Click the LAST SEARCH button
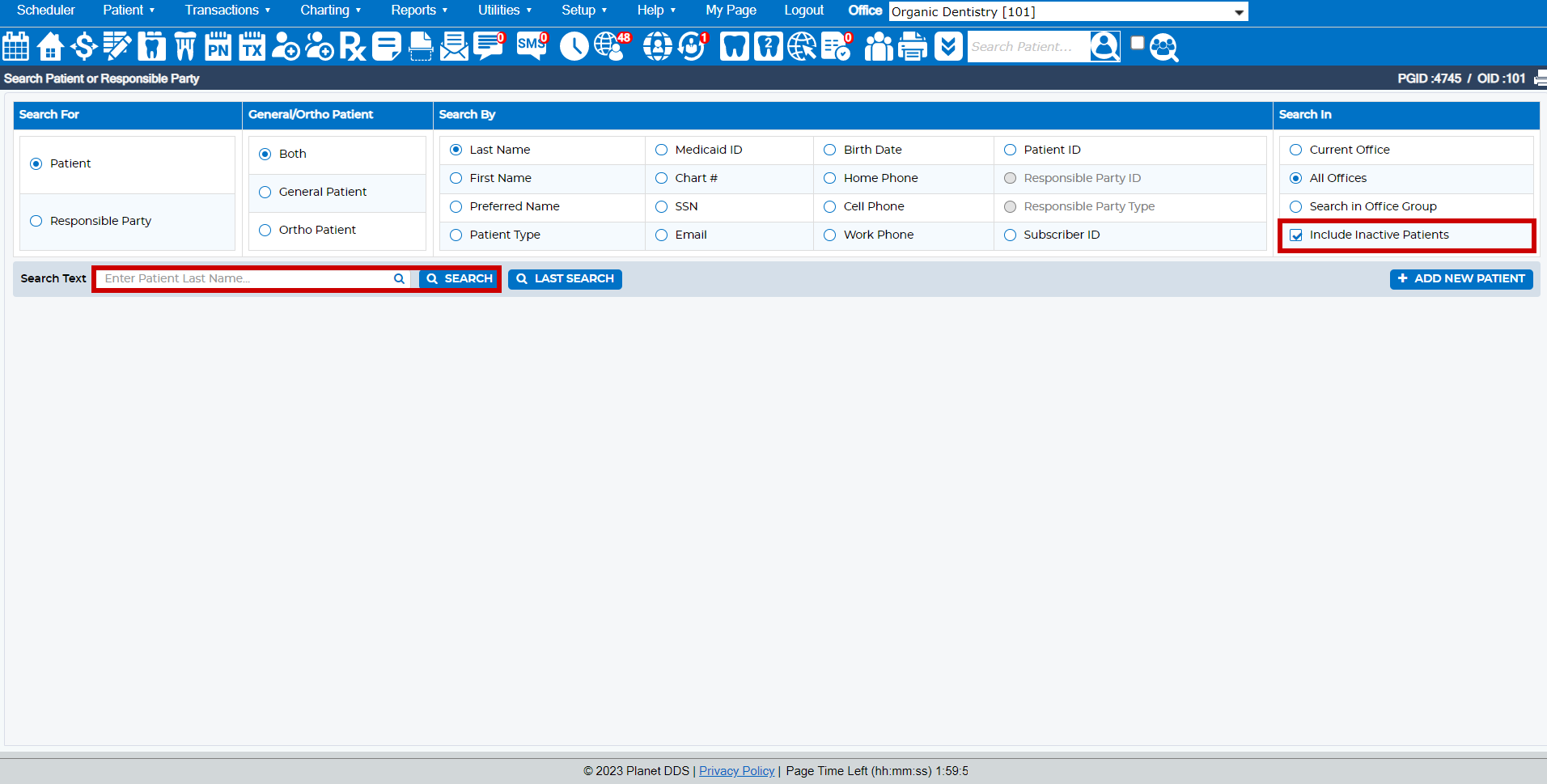This screenshot has width=1547, height=784. pos(565,278)
